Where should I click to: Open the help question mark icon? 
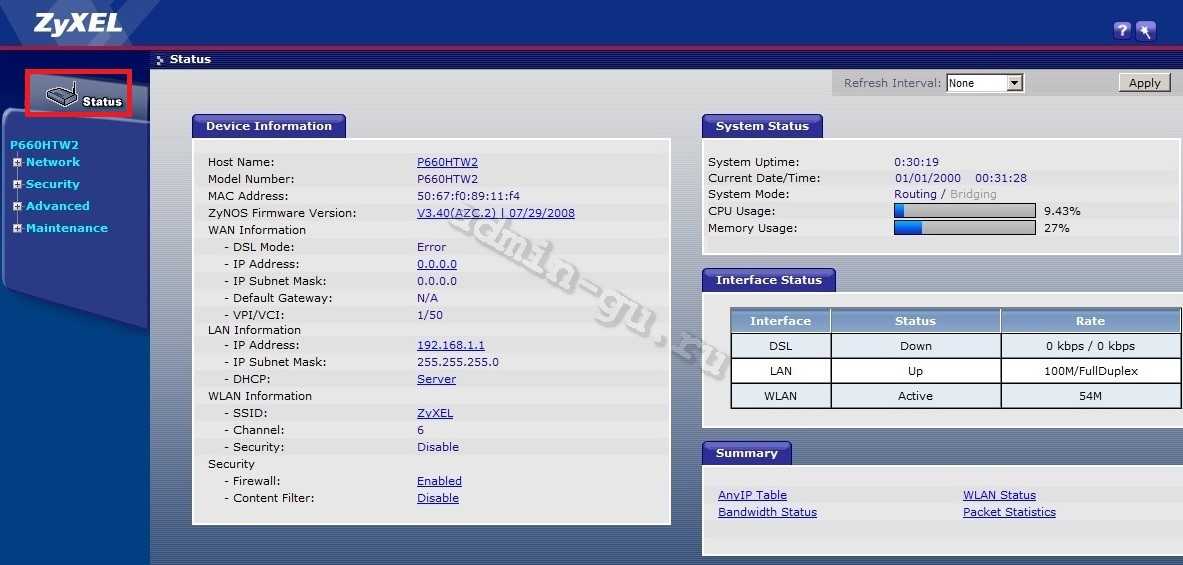coord(1122,31)
